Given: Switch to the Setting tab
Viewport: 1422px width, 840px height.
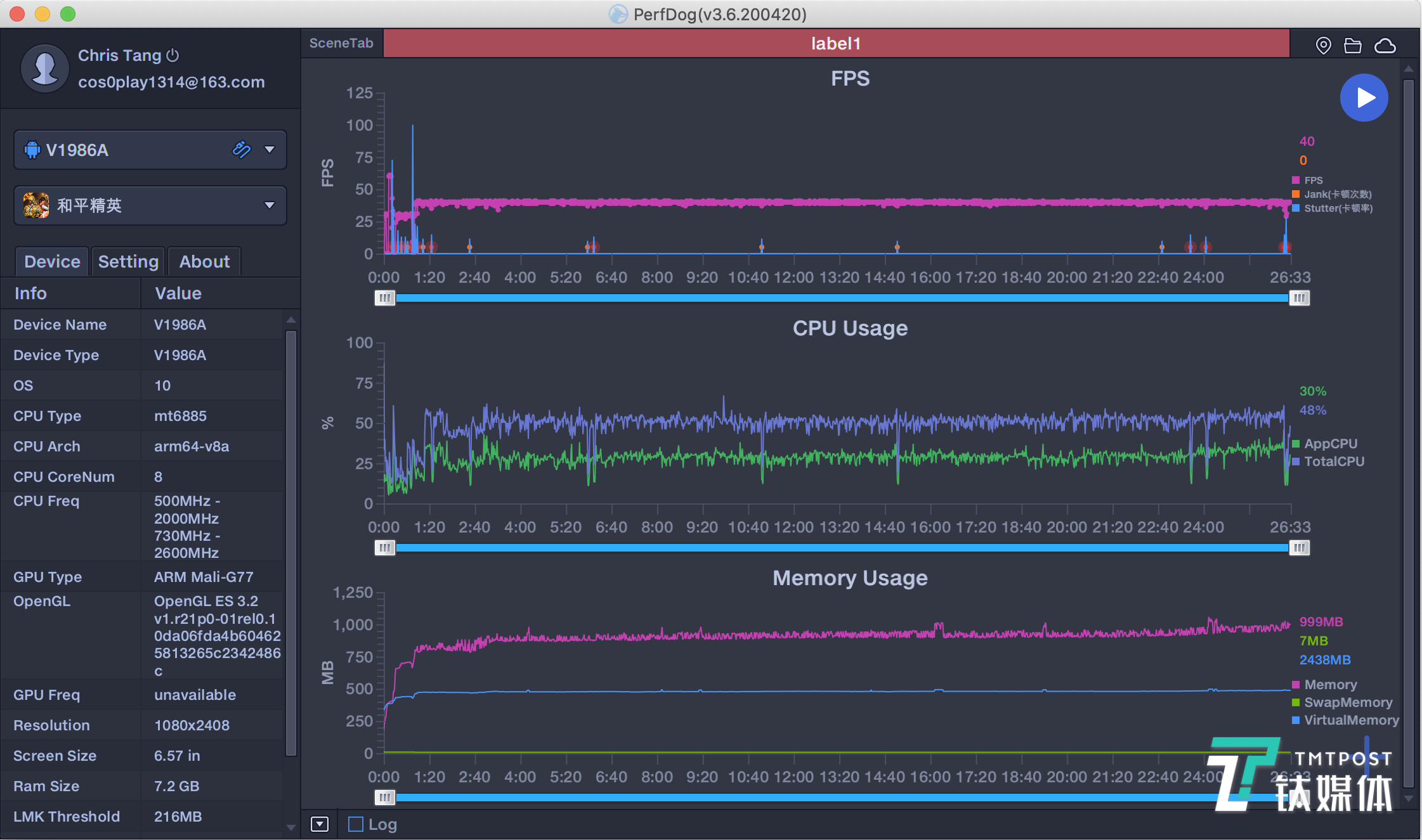Looking at the screenshot, I should tap(128, 261).
